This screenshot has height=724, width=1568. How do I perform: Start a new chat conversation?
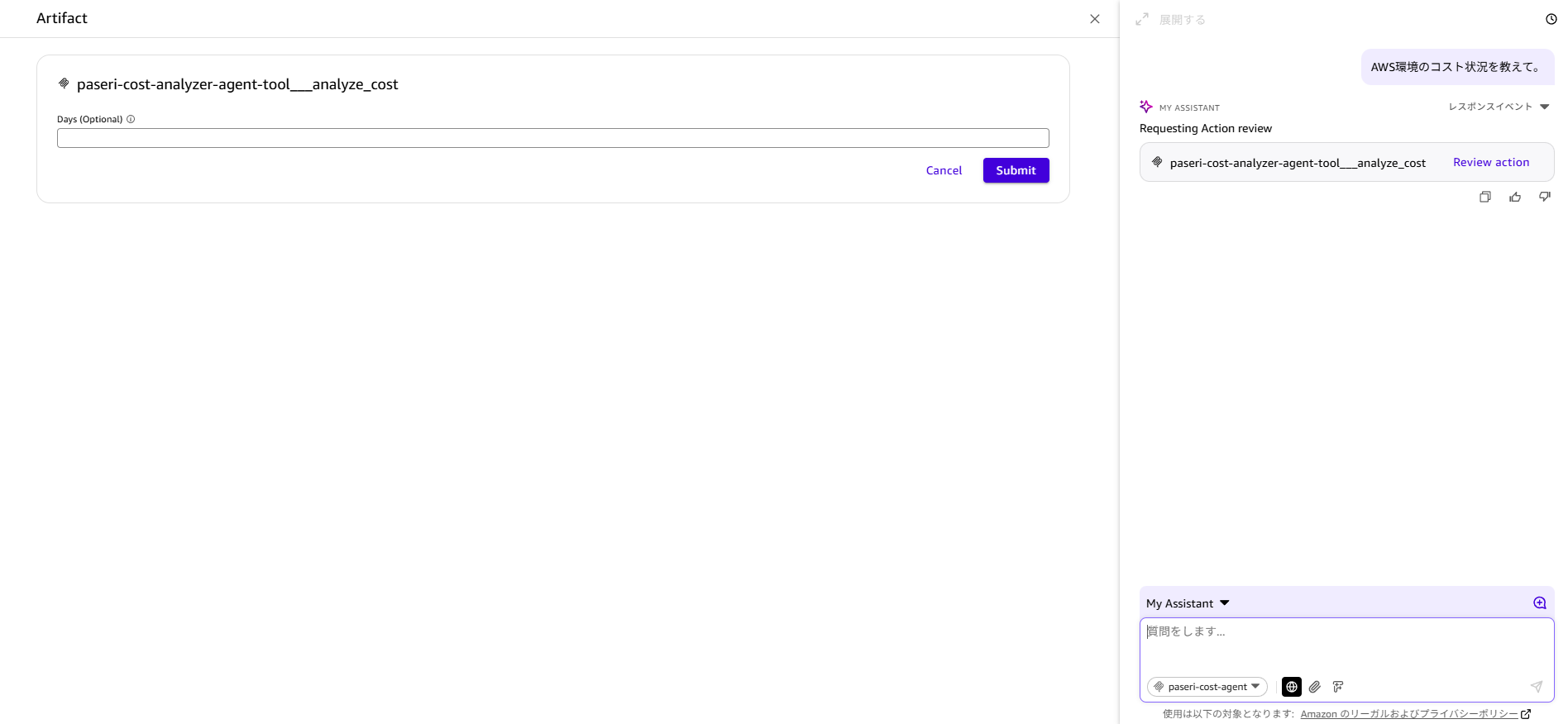click(1539, 603)
